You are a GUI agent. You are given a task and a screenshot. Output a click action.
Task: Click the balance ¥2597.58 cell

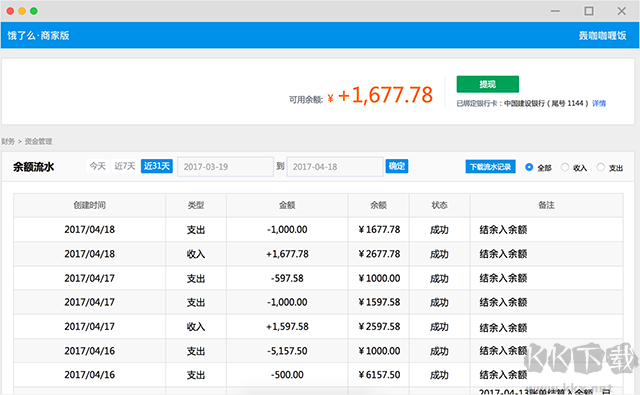pyautogui.click(x=379, y=326)
